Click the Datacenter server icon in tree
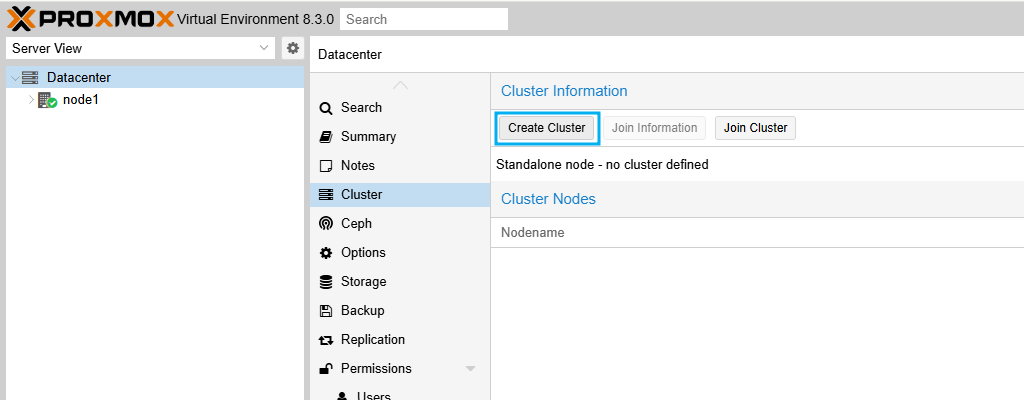The width and height of the screenshot is (1024, 400). point(30,78)
